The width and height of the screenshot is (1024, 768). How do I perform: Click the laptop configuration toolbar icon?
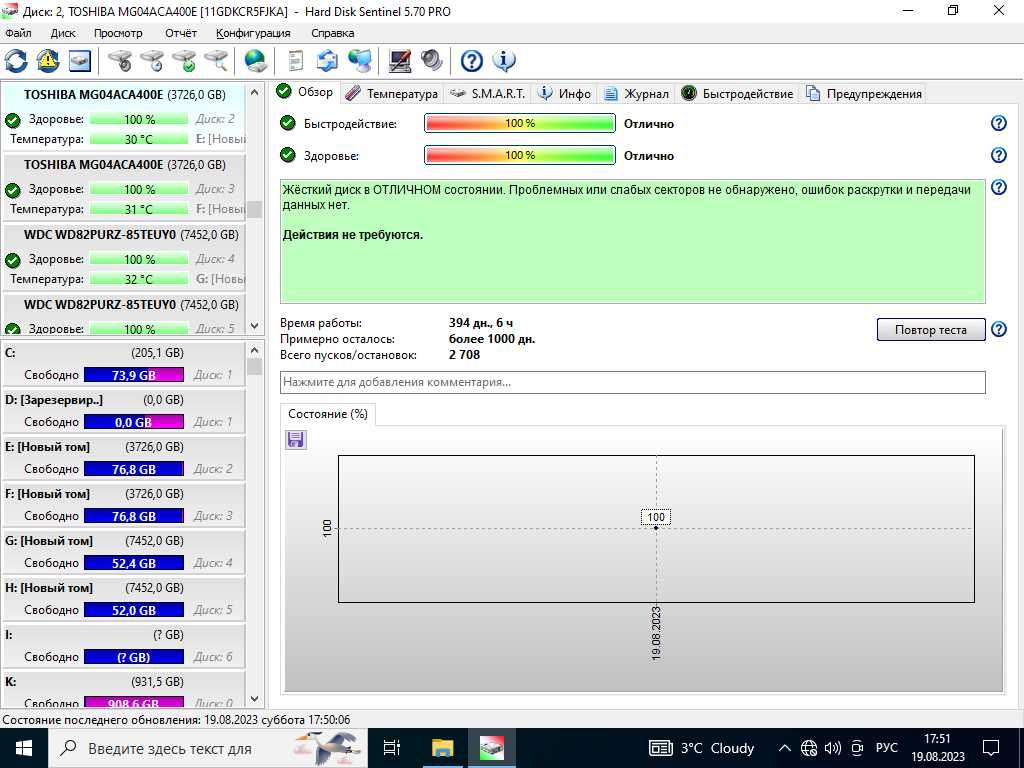tap(400, 61)
